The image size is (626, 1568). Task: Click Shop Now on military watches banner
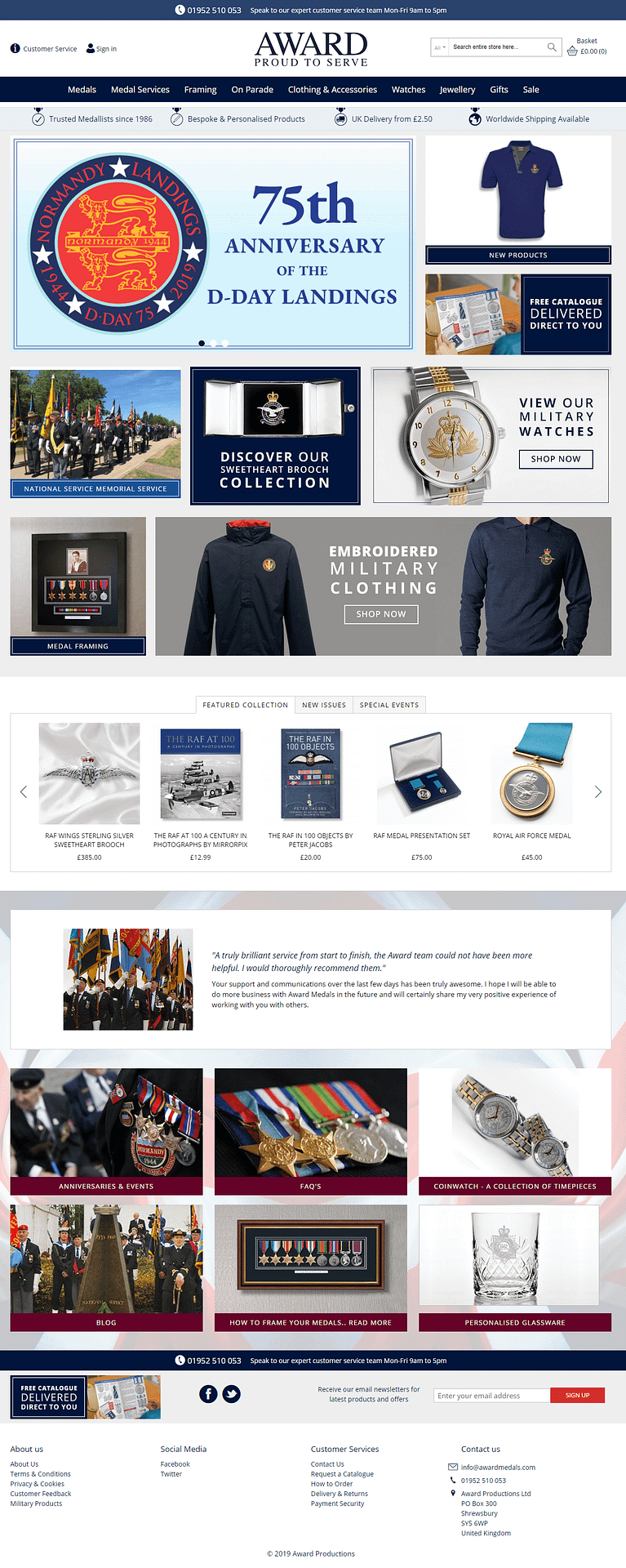556,459
